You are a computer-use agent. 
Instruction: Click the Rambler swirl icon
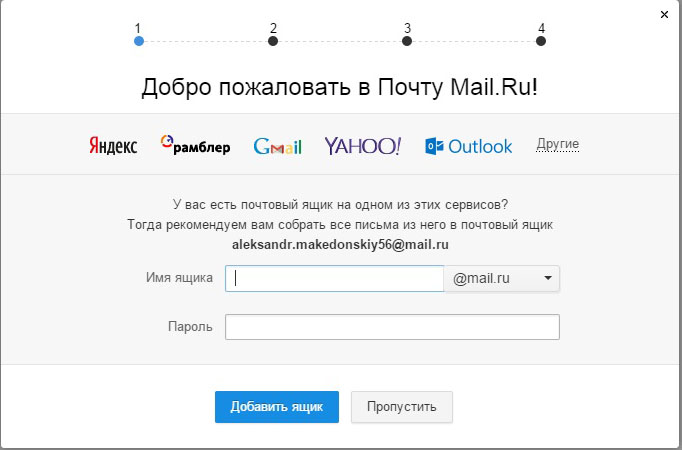click(169, 145)
